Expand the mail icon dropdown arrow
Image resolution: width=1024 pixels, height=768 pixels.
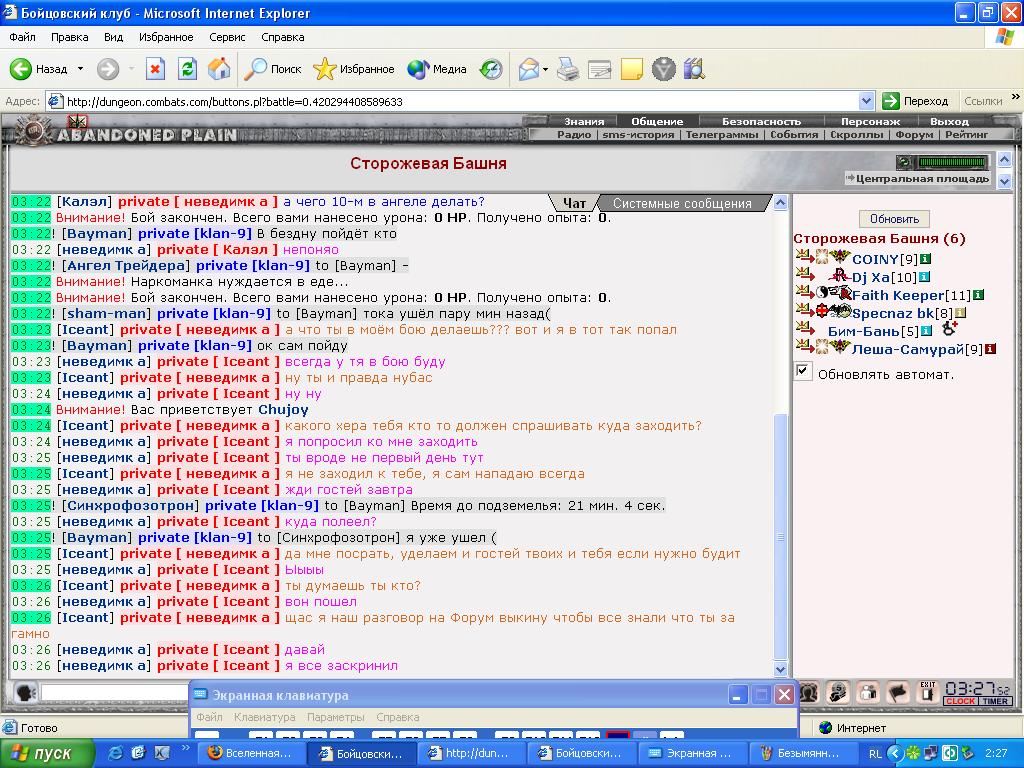click(x=545, y=69)
